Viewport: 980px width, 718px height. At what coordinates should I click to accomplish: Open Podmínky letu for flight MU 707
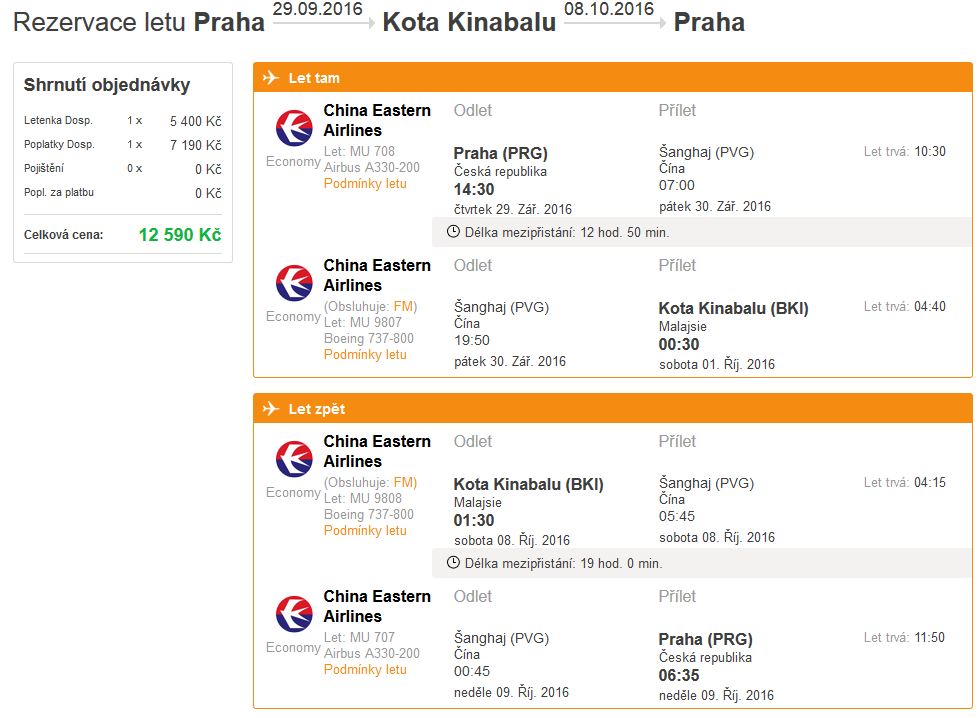(x=365, y=669)
